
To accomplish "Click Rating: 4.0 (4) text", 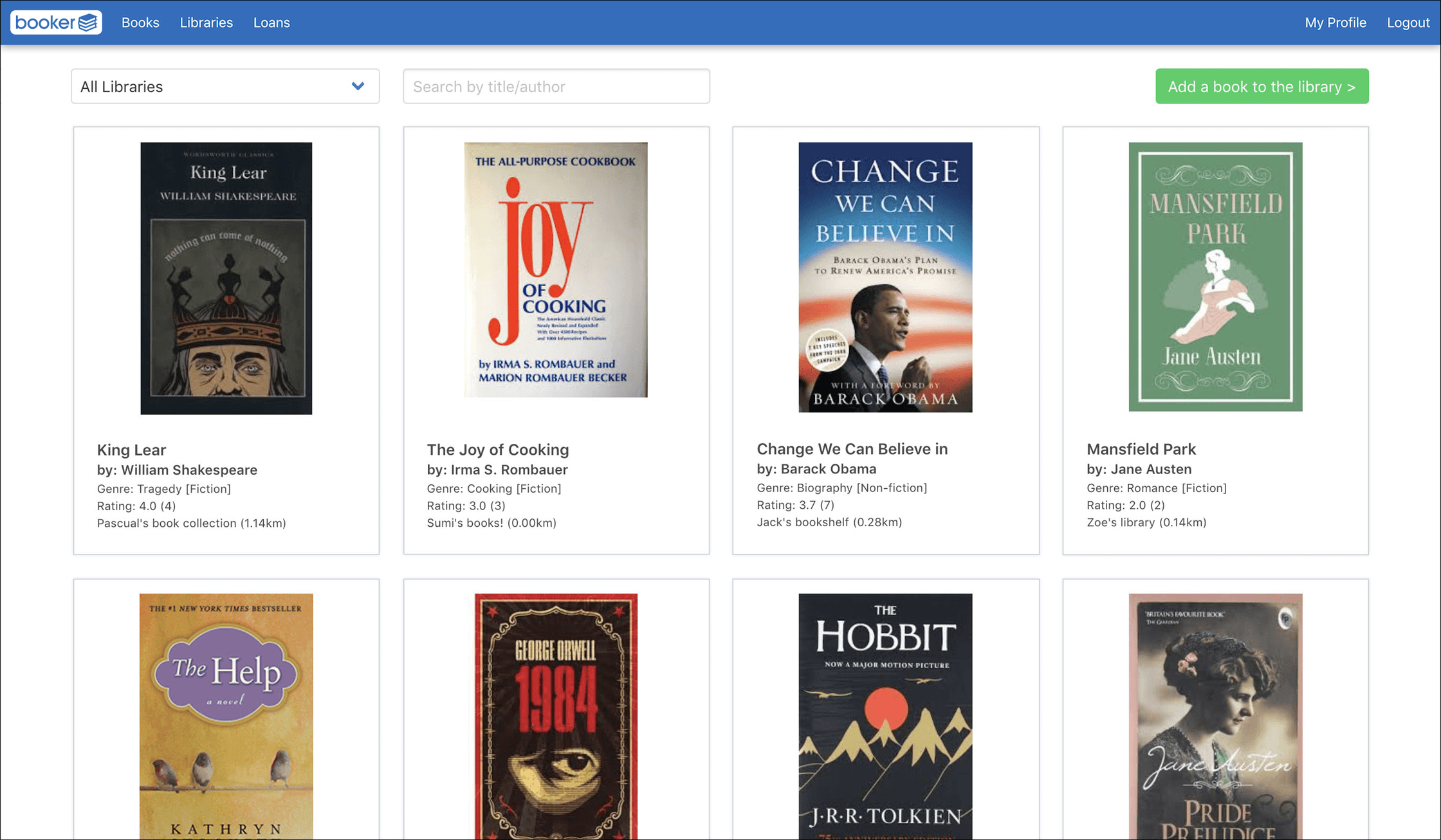I will pyautogui.click(x=136, y=506).
